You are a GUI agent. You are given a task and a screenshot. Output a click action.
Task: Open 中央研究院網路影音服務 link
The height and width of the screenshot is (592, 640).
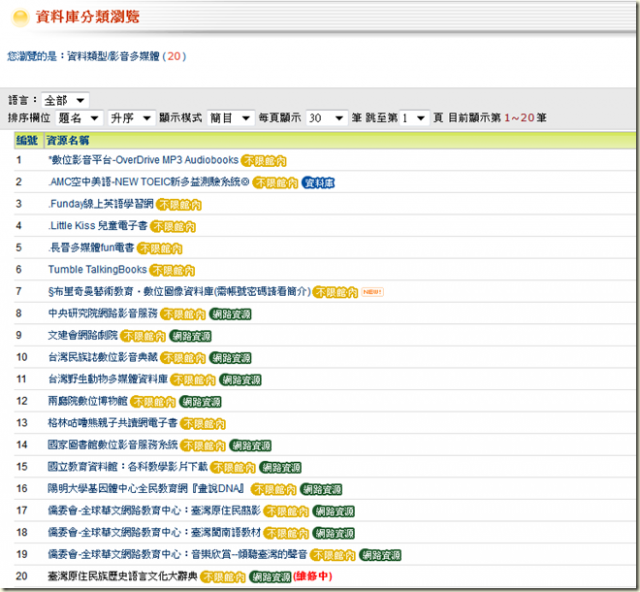click(103, 313)
